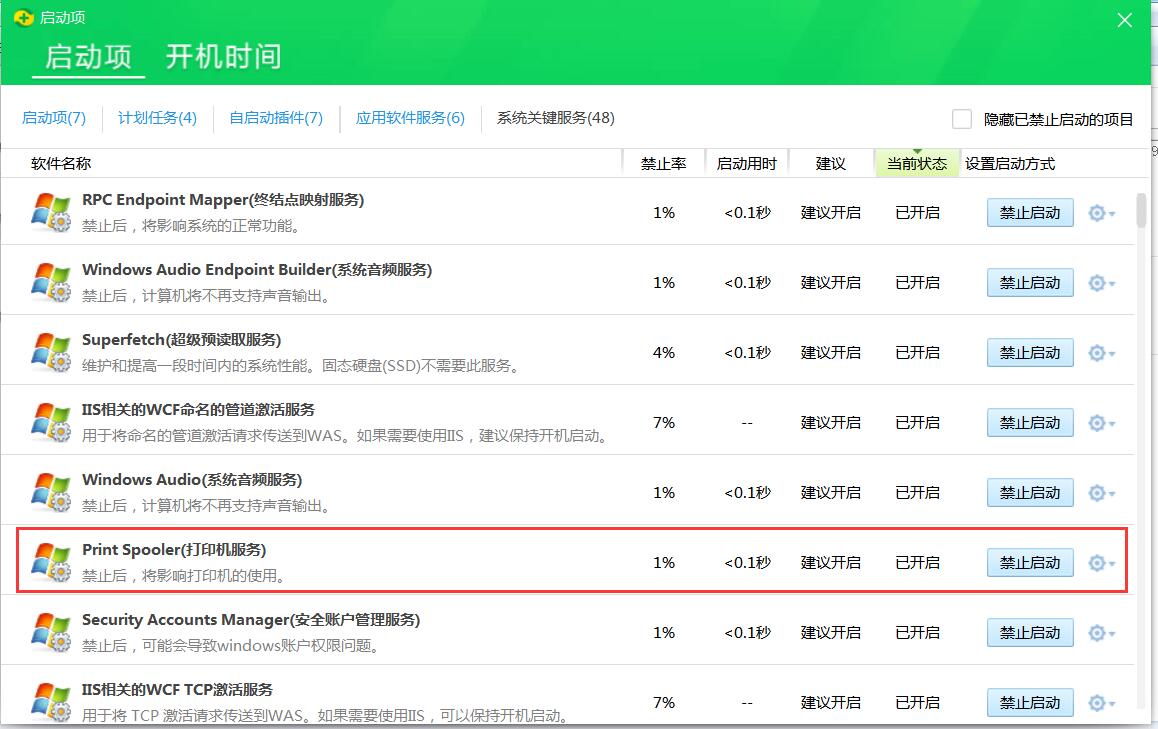Open the 系统关键服务(48) tab

[554, 118]
